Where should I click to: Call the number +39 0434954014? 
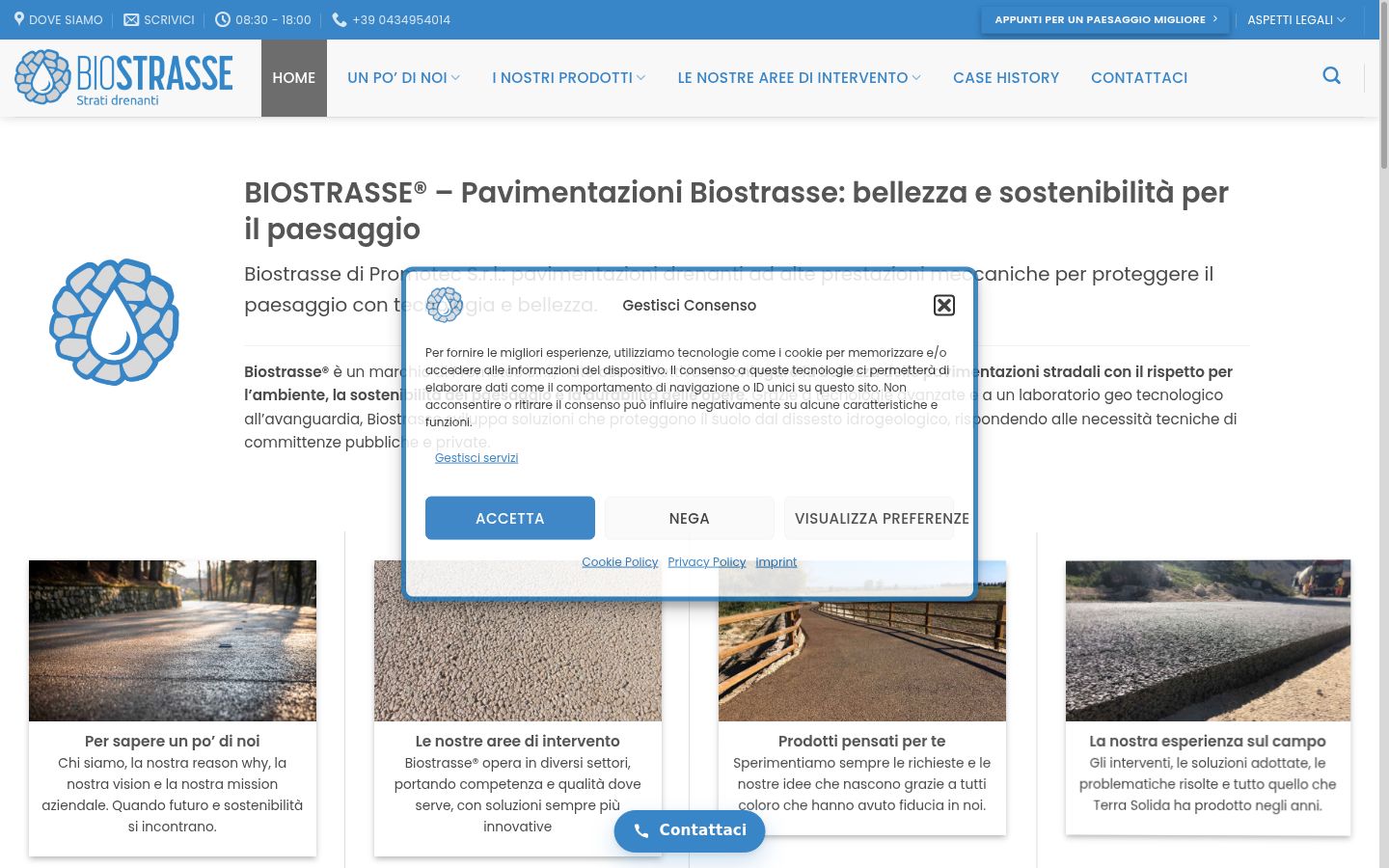pyautogui.click(x=401, y=19)
